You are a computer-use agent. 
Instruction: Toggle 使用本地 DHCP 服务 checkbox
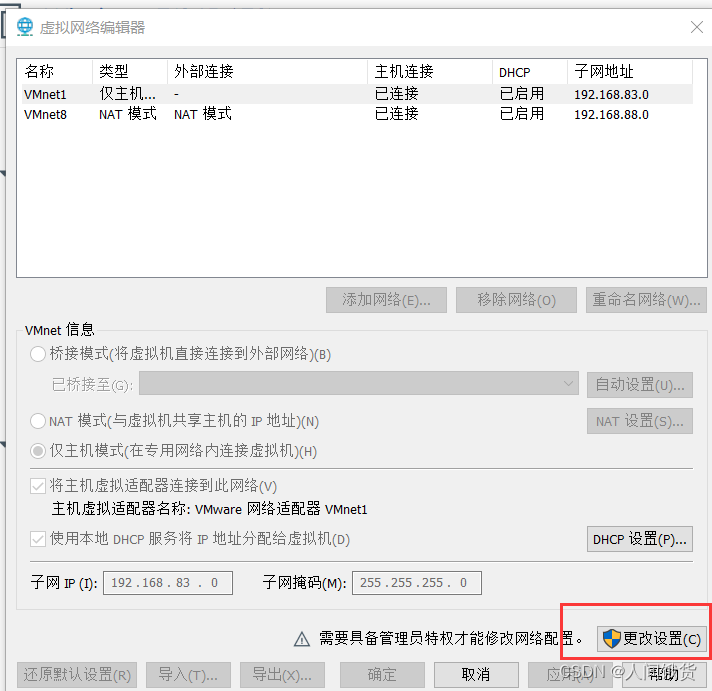[x=38, y=539]
